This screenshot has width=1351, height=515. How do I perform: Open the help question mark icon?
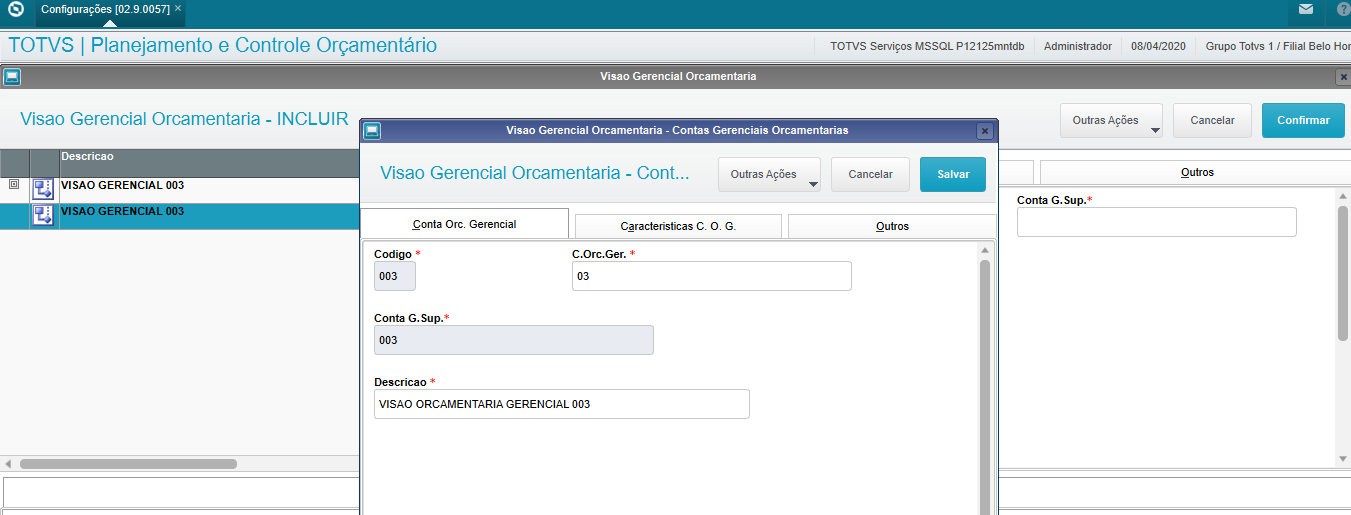pos(1343,10)
